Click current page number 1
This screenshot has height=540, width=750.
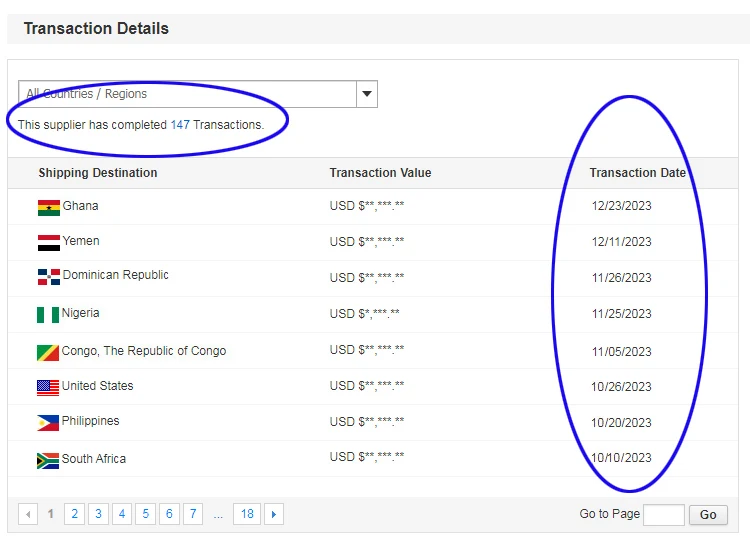50,514
